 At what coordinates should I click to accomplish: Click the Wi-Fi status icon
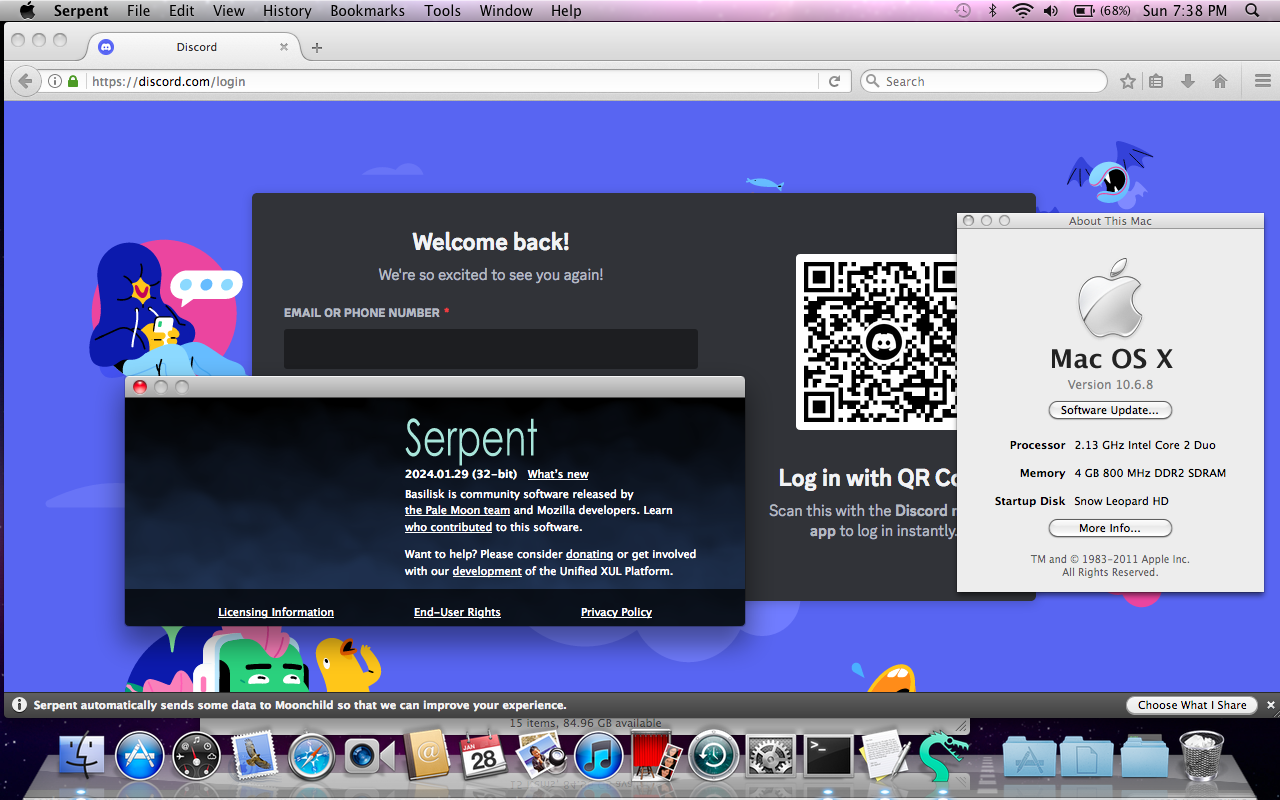pos(1022,11)
